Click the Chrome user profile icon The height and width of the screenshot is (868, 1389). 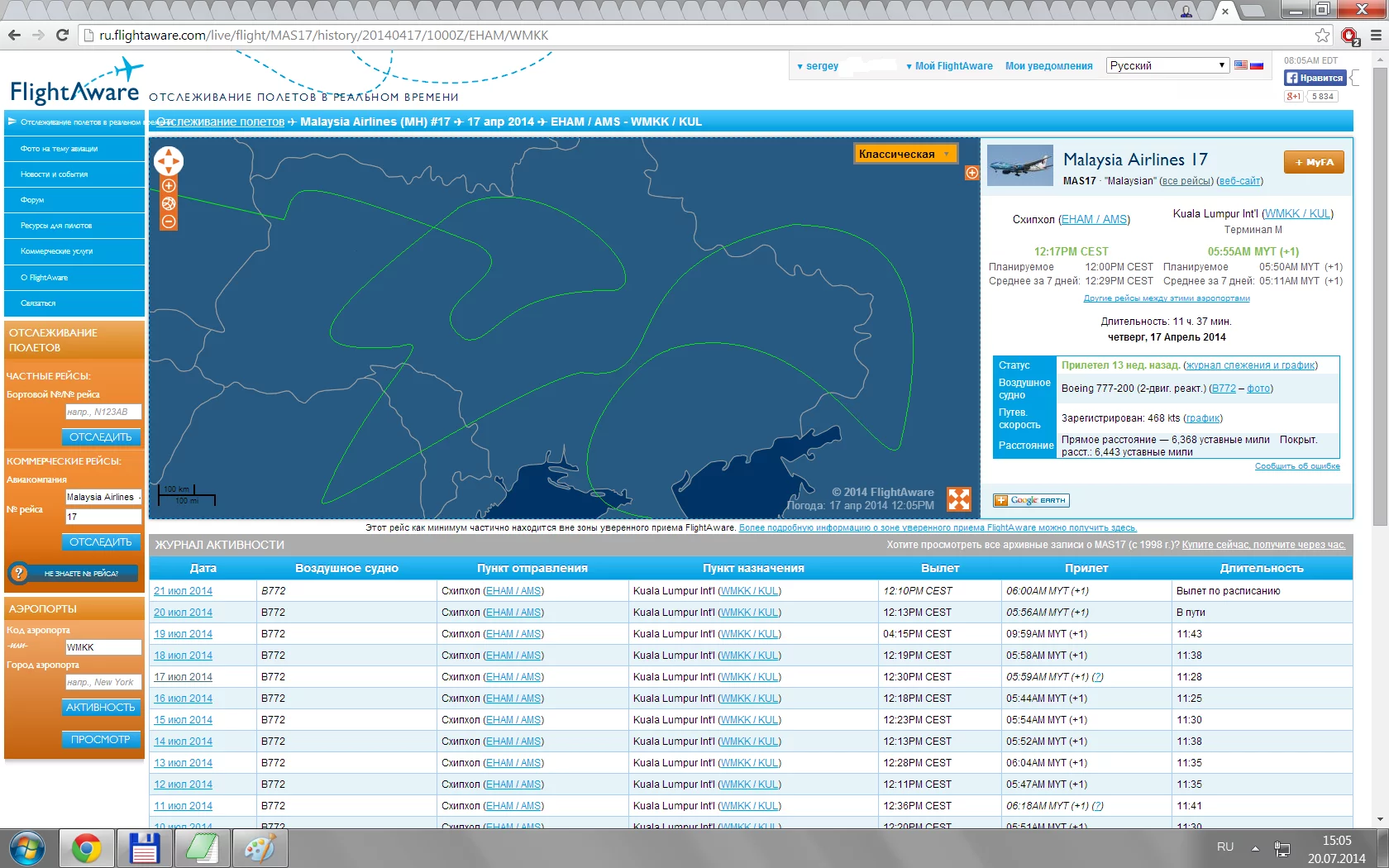[1186, 11]
